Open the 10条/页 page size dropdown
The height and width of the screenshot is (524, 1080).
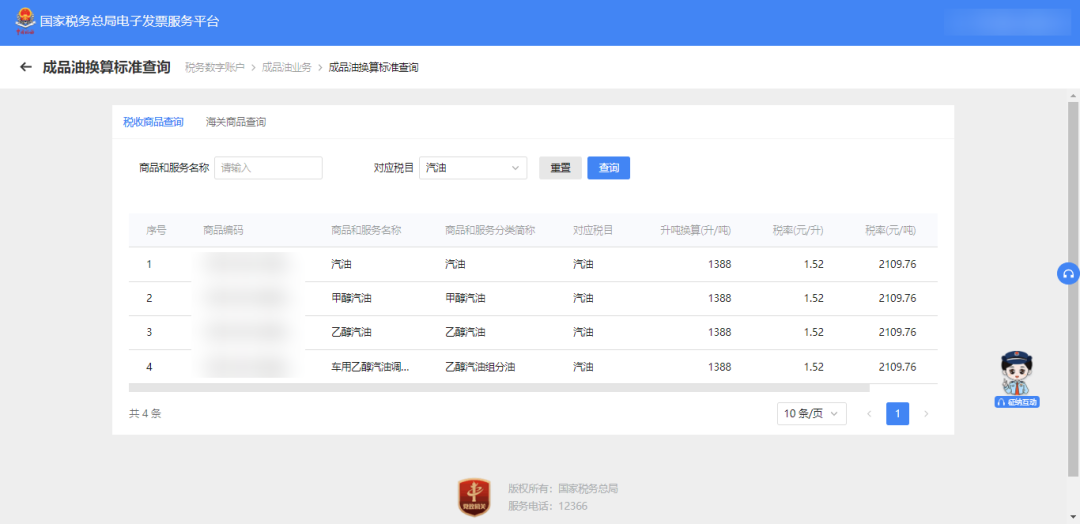click(811, 414)
